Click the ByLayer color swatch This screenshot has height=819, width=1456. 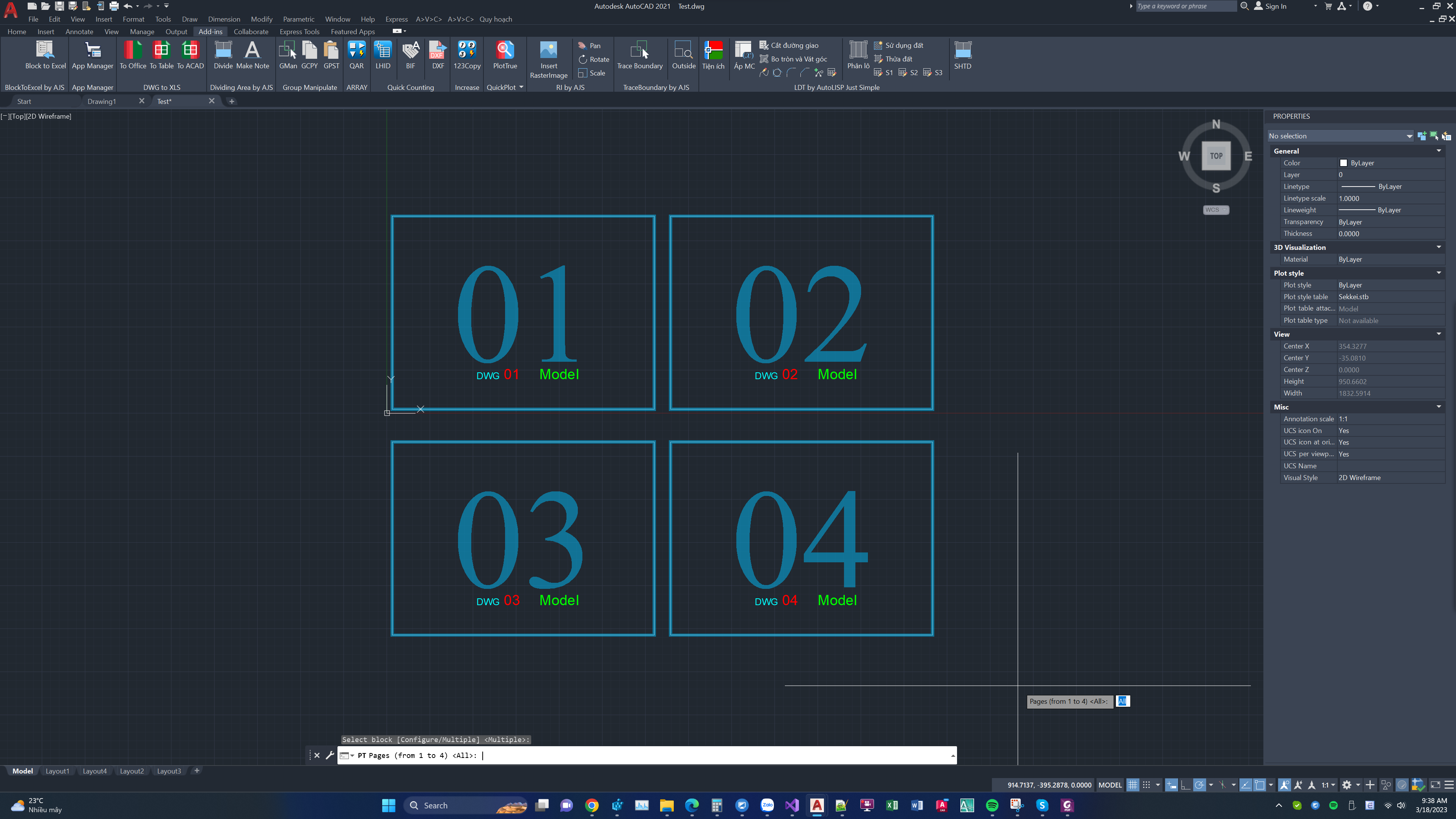(1343, 163)
